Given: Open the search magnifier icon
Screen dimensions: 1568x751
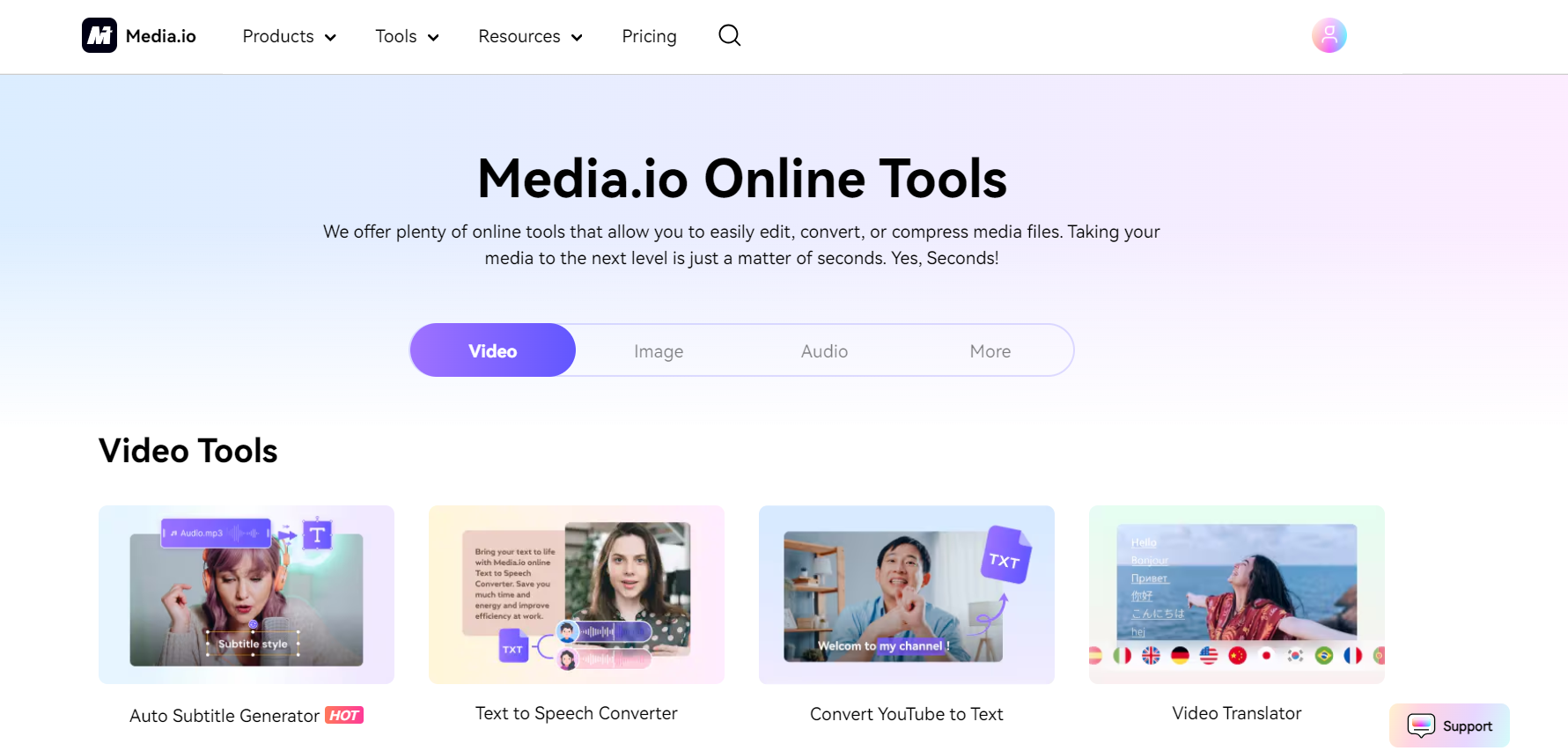Looking at the screenshot, I should coord(729,35).
